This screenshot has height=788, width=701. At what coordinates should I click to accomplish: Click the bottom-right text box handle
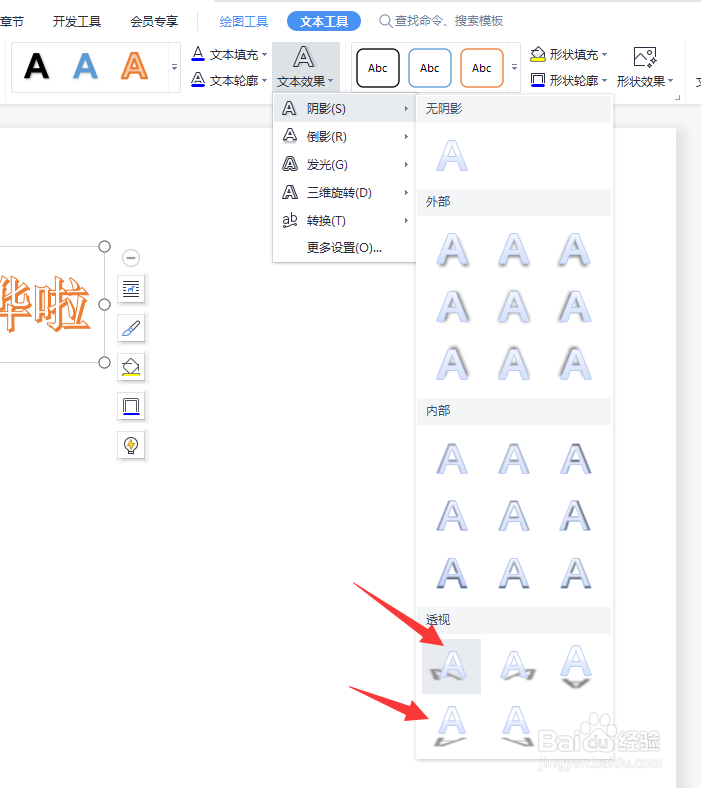point(104,362)
